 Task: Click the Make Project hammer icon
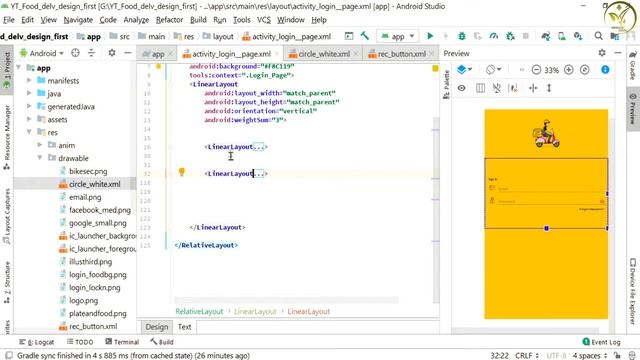pyautogui.click(x=364, y=36)
